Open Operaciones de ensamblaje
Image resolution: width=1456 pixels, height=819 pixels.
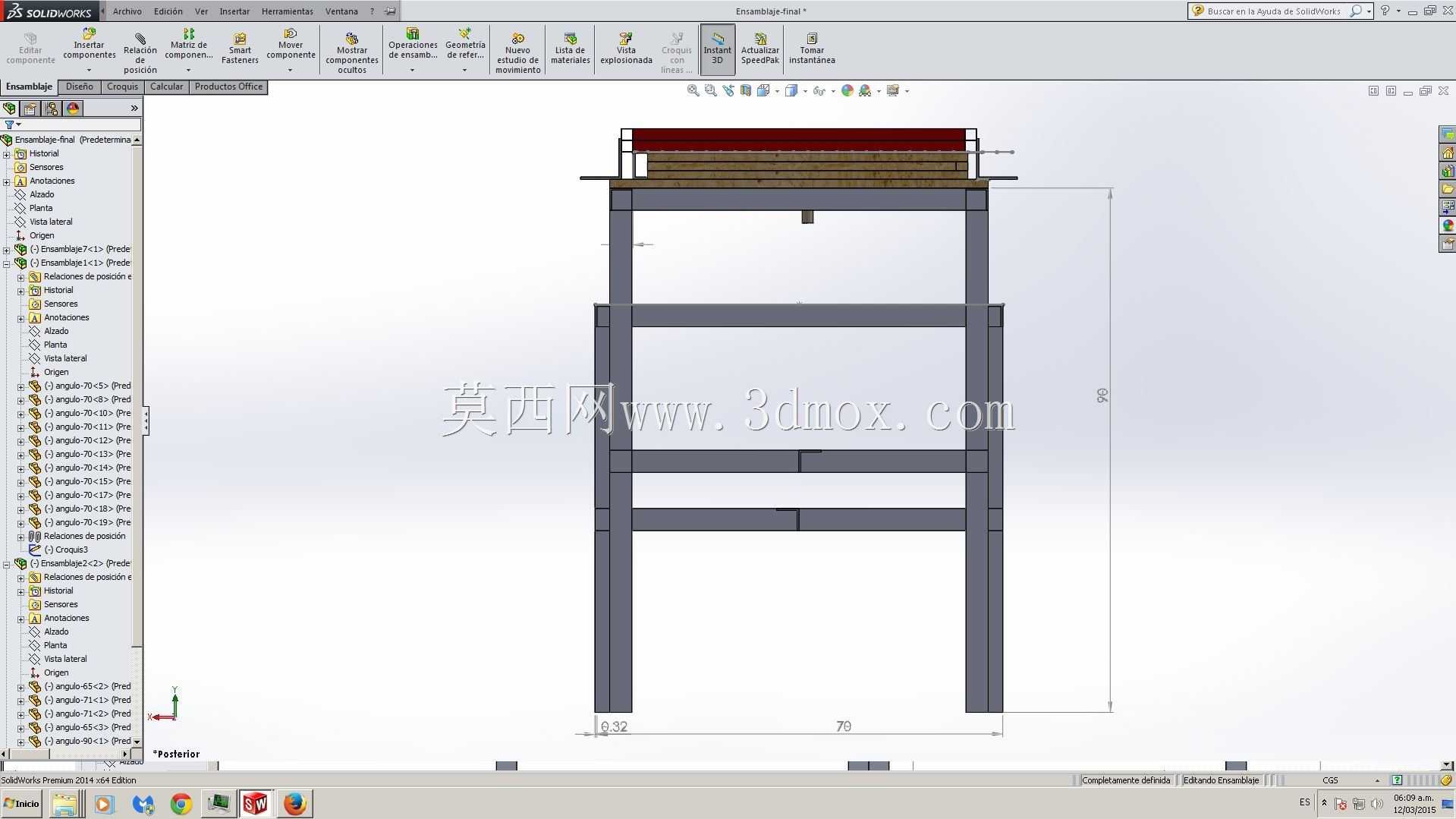pos(413,44)
